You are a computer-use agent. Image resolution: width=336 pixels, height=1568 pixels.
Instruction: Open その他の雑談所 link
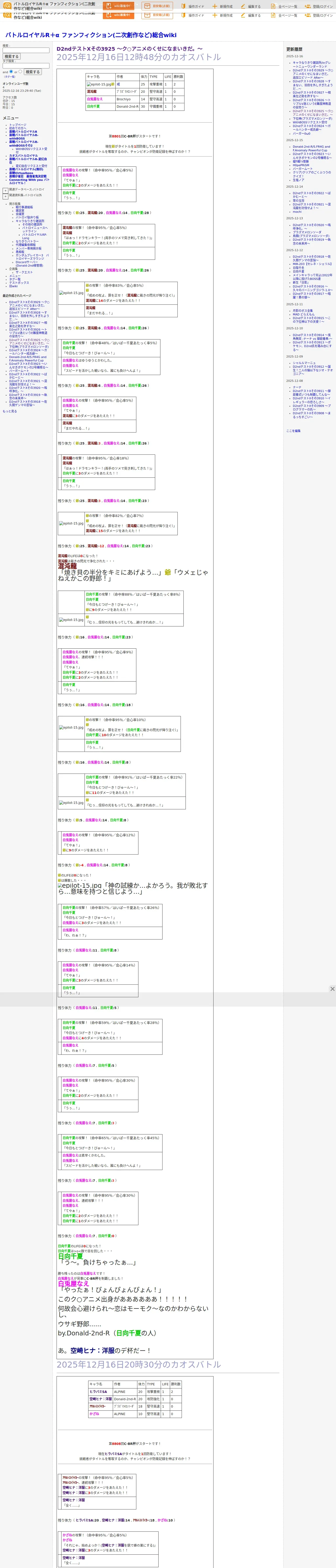[x=32, y=224]
